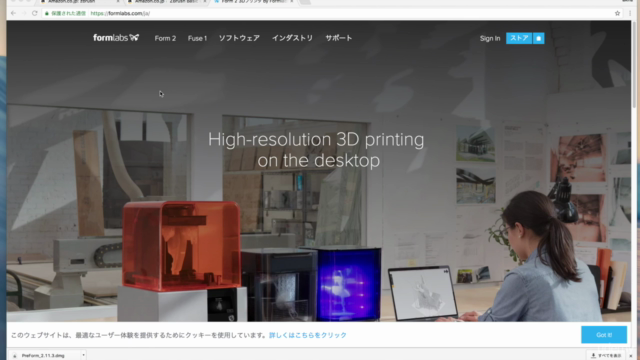The height and width of the screenshot is (360, 640).
Task: Open Chrome's three-dot menu
Action: [x=631, y=13]
